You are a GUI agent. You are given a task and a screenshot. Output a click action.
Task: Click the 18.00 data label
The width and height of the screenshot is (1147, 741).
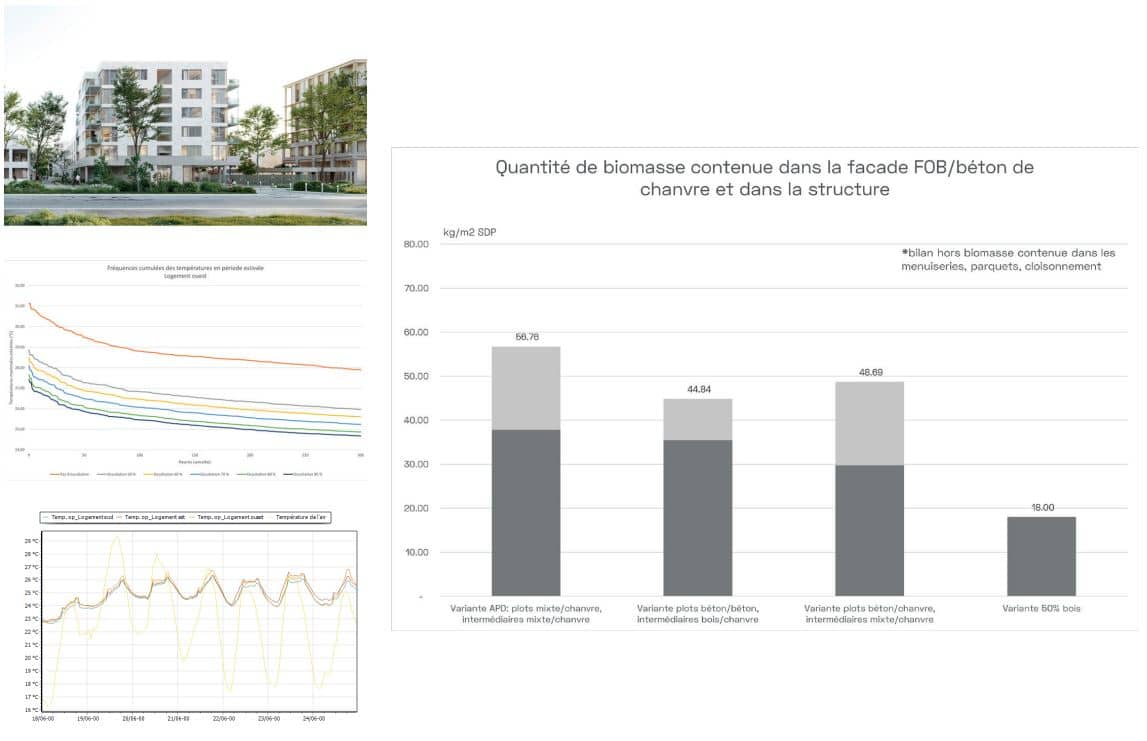coord(1042,508)
